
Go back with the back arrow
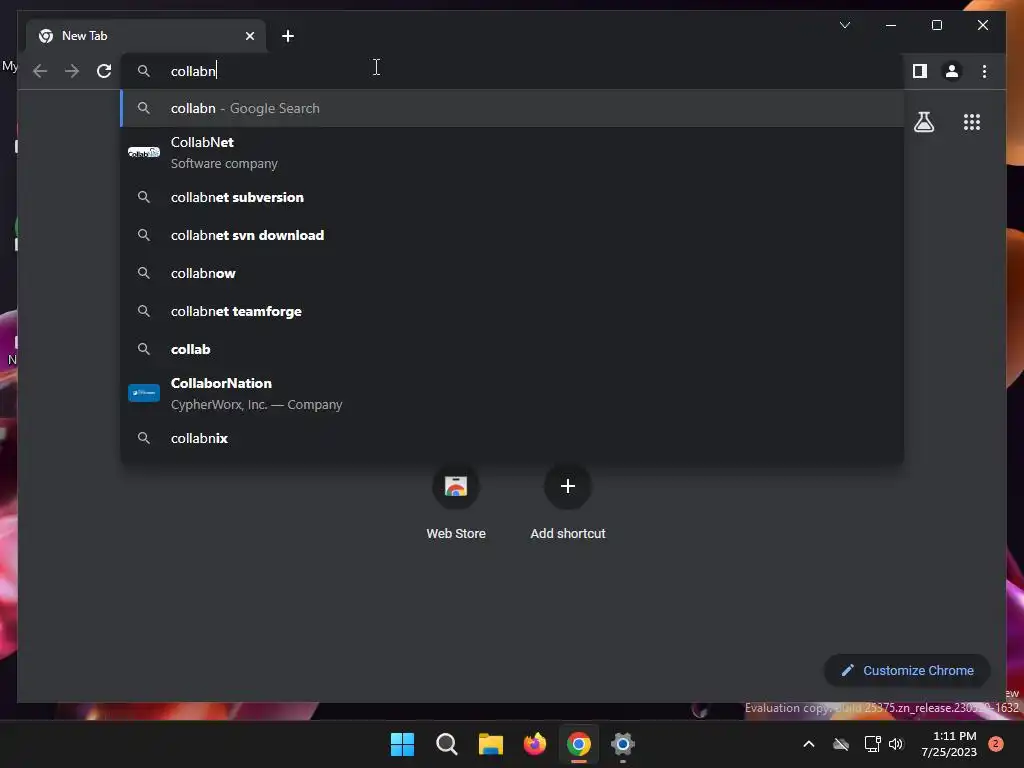tap(40, 71)
